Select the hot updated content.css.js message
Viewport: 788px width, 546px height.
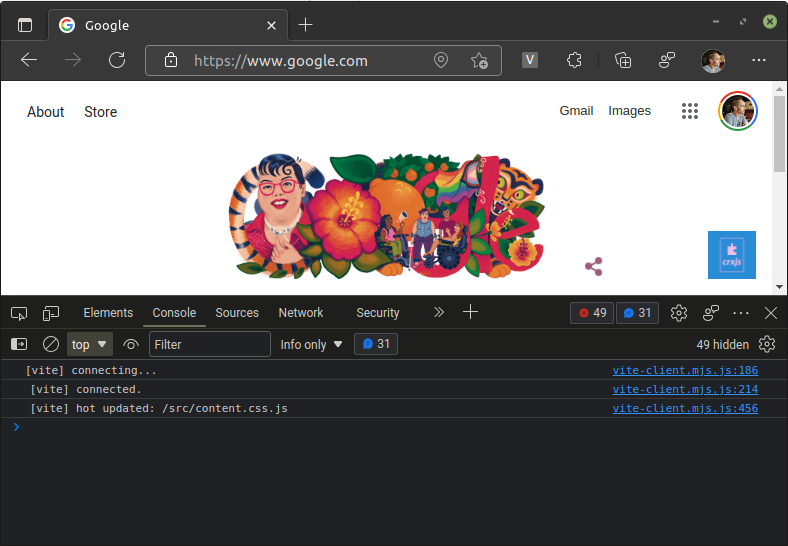[x=159, y=408]
